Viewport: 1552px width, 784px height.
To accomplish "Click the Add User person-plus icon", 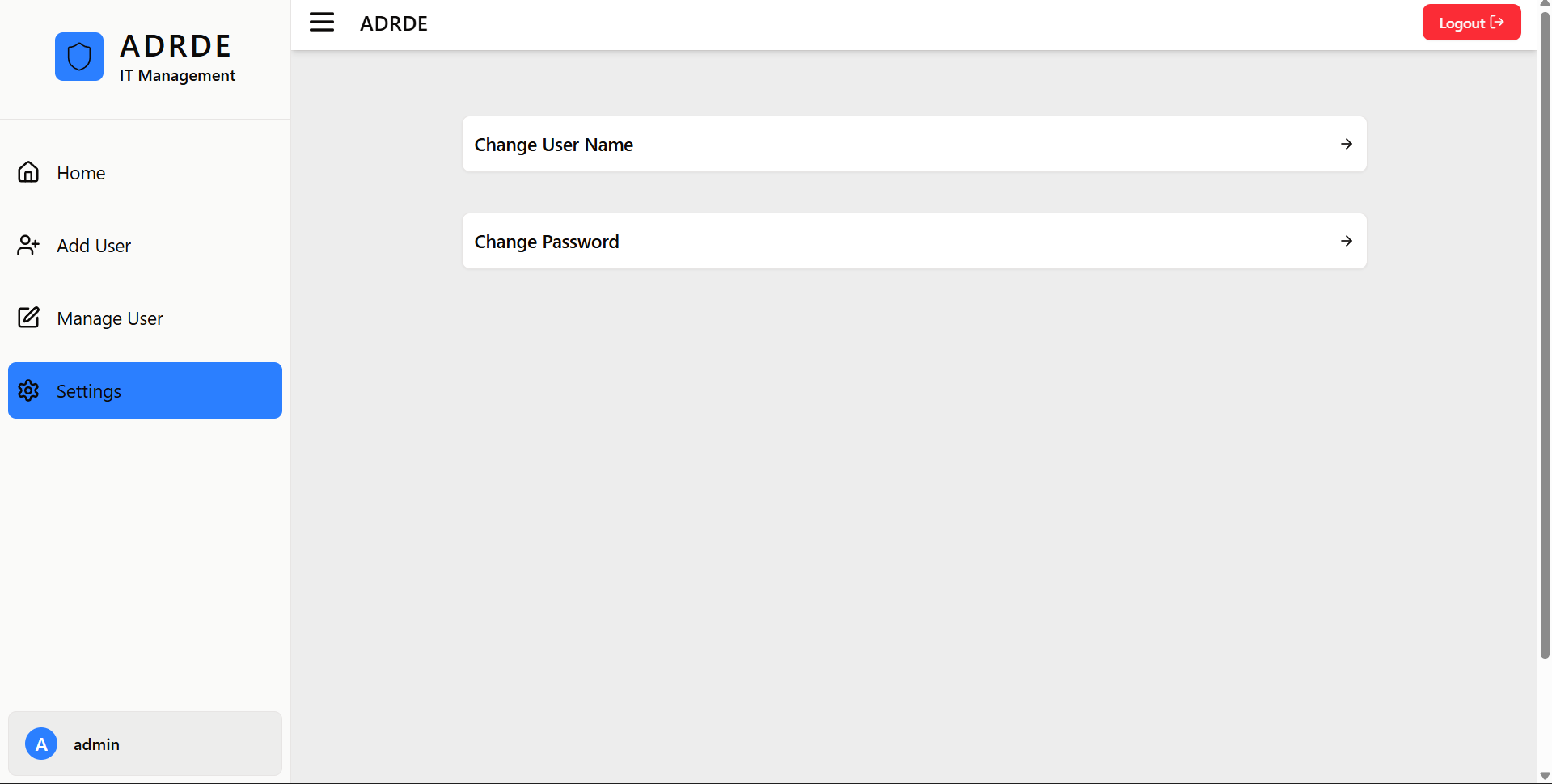I will [28, 245].
